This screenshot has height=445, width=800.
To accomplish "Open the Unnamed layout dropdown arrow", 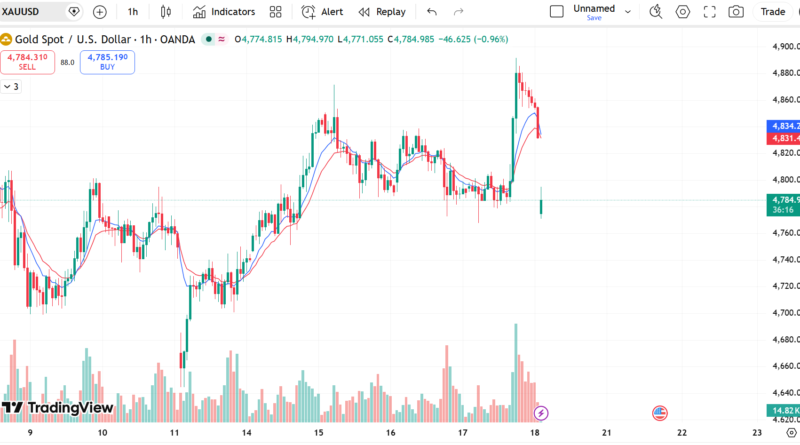I will (626, 12).
